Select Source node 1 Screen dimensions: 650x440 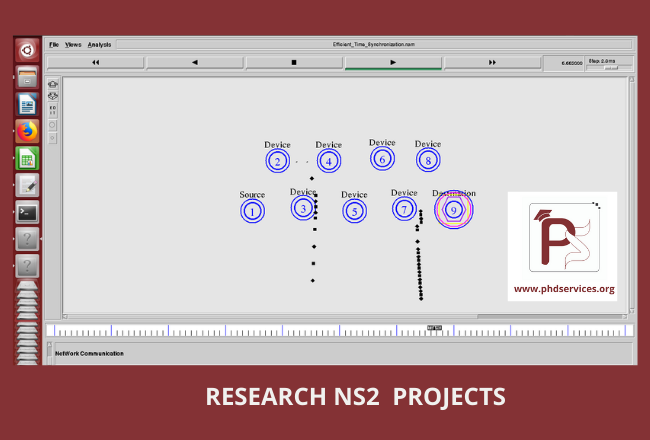coord(252,211)
